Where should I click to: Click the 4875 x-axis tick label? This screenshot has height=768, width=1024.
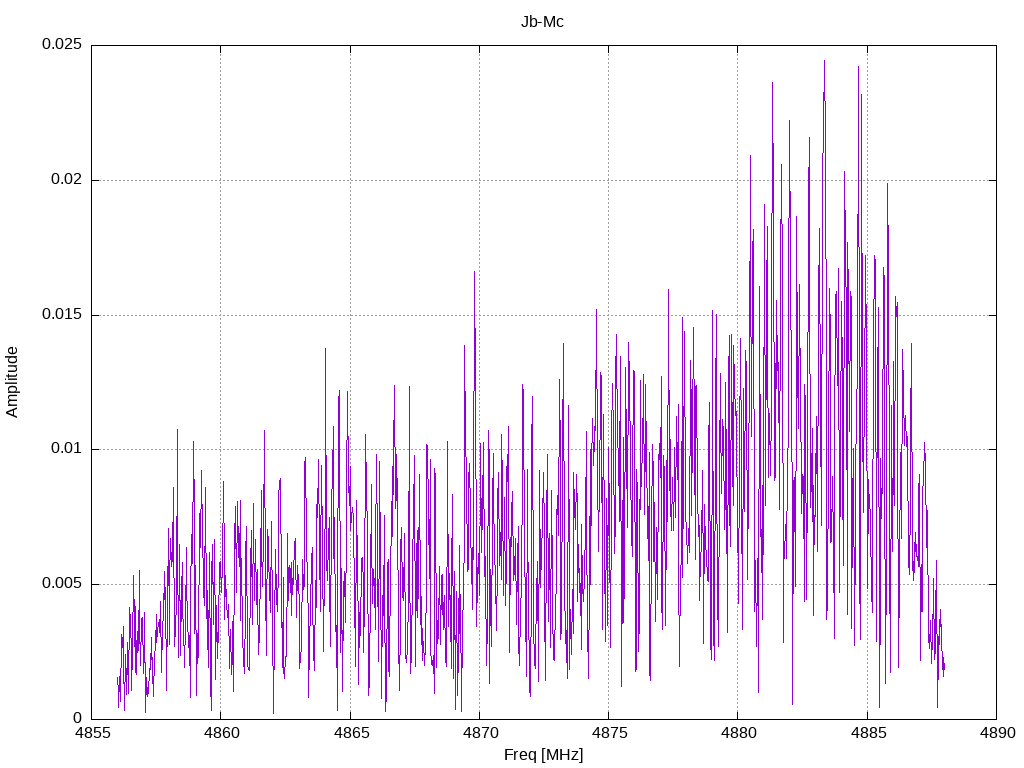pos(610,733)
